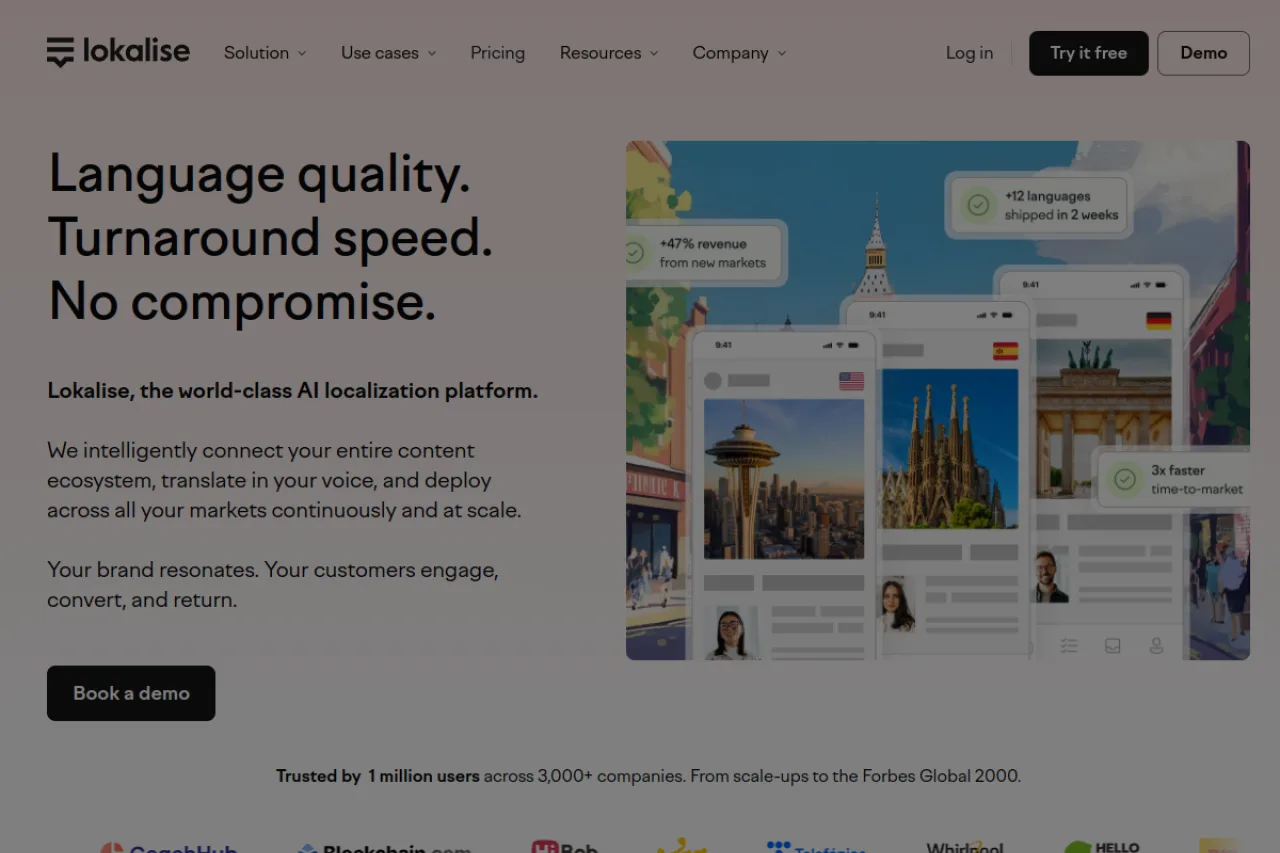
Task: Click the US flag icon on phone mockup
Action: click(851, 381)
